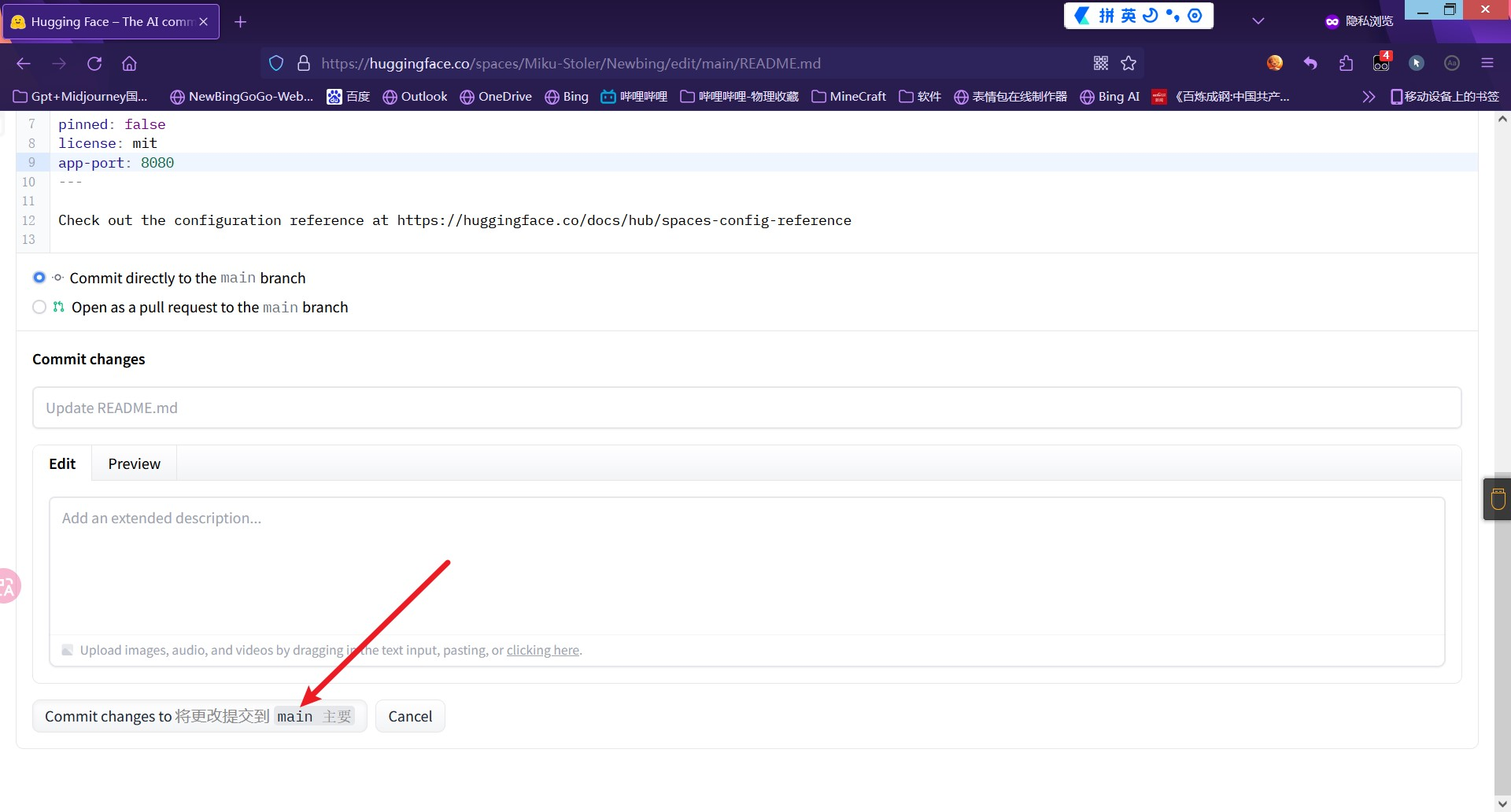Click the URL address bar

click(x=700, y=64)
